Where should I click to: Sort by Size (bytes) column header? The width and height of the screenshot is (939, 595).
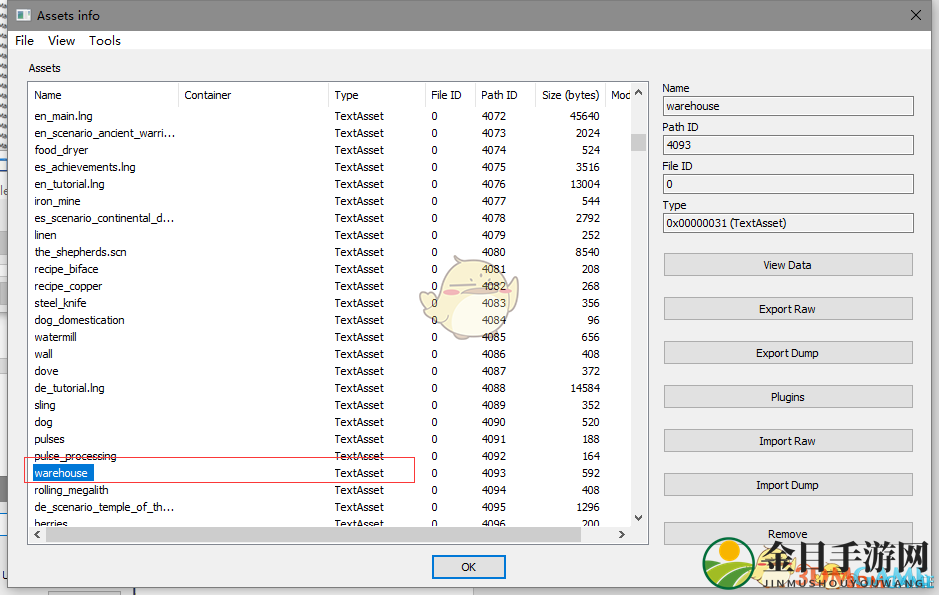[570, 95]
